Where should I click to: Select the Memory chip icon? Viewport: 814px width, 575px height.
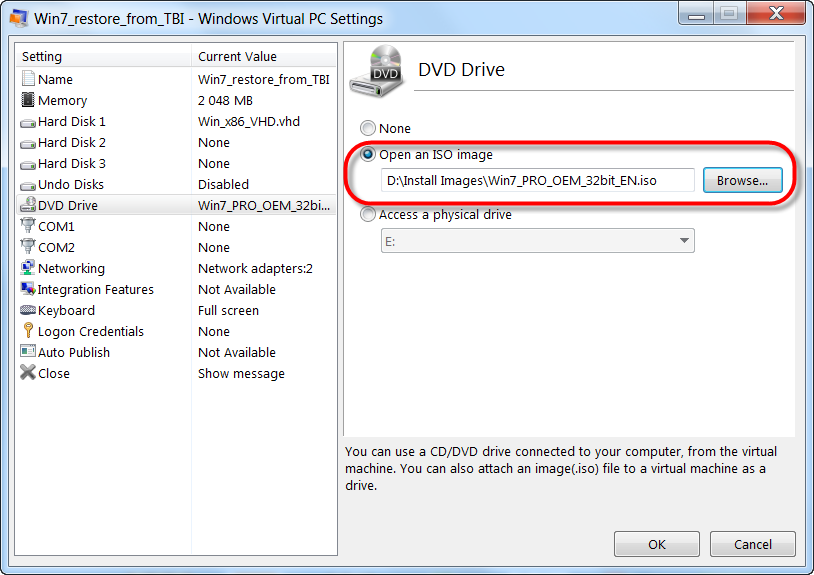coord(28,100)
